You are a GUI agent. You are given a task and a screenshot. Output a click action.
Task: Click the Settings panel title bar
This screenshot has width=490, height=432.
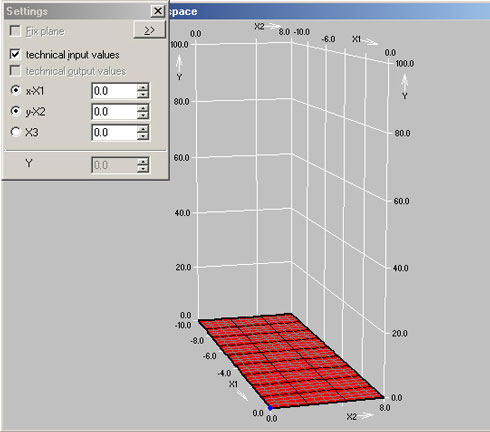77,11
